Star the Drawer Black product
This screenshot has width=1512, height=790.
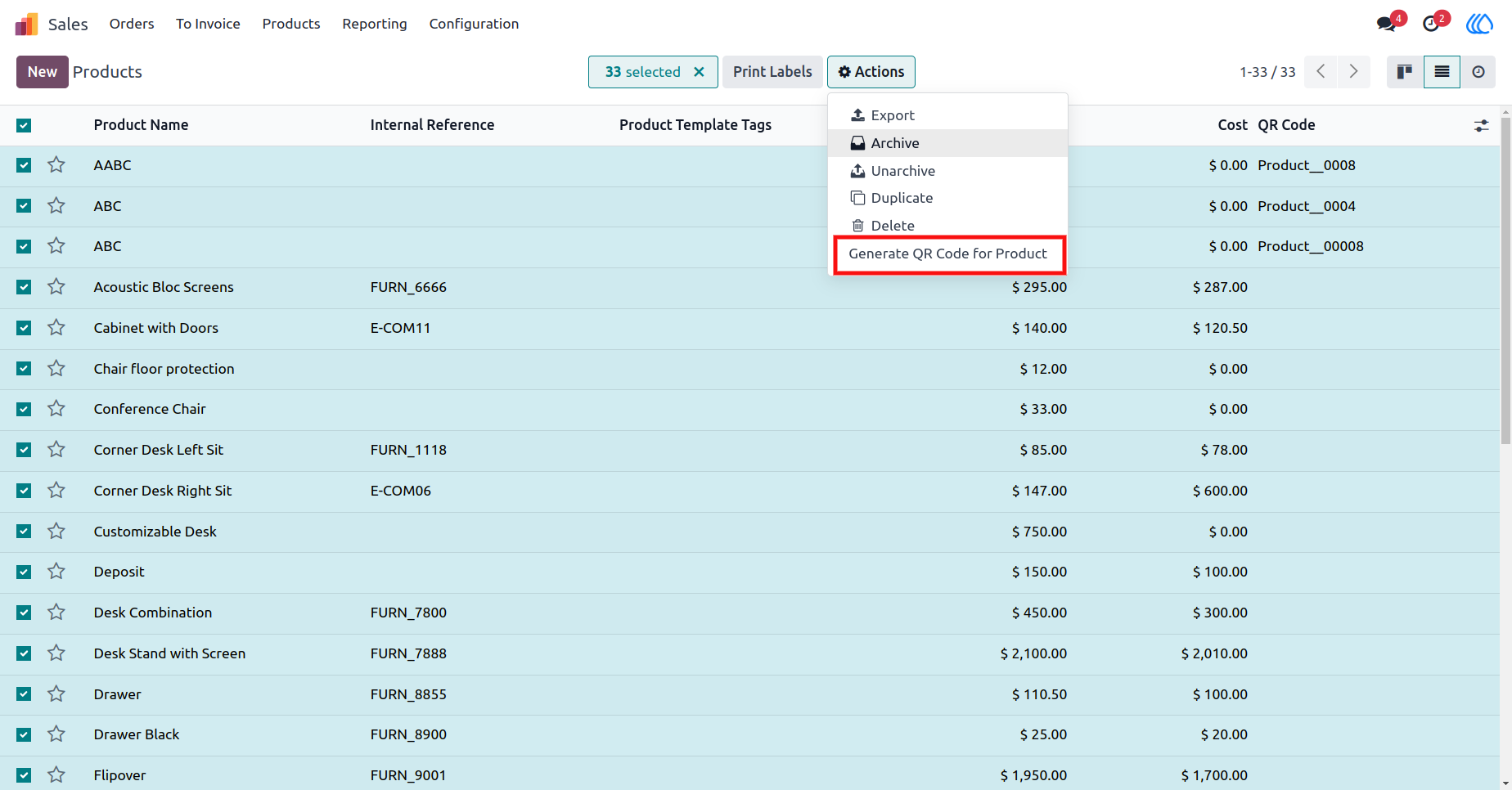pos(56,734)
